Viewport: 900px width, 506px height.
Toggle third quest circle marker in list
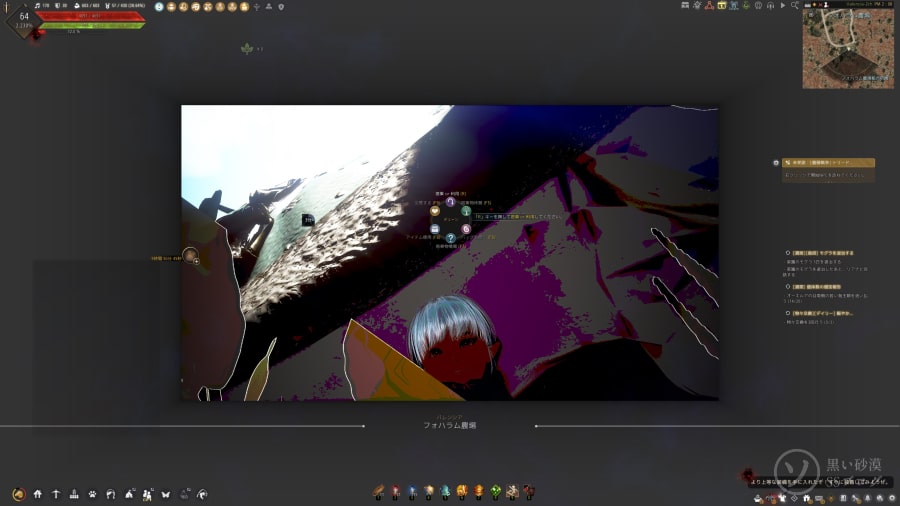coord(788,313)
